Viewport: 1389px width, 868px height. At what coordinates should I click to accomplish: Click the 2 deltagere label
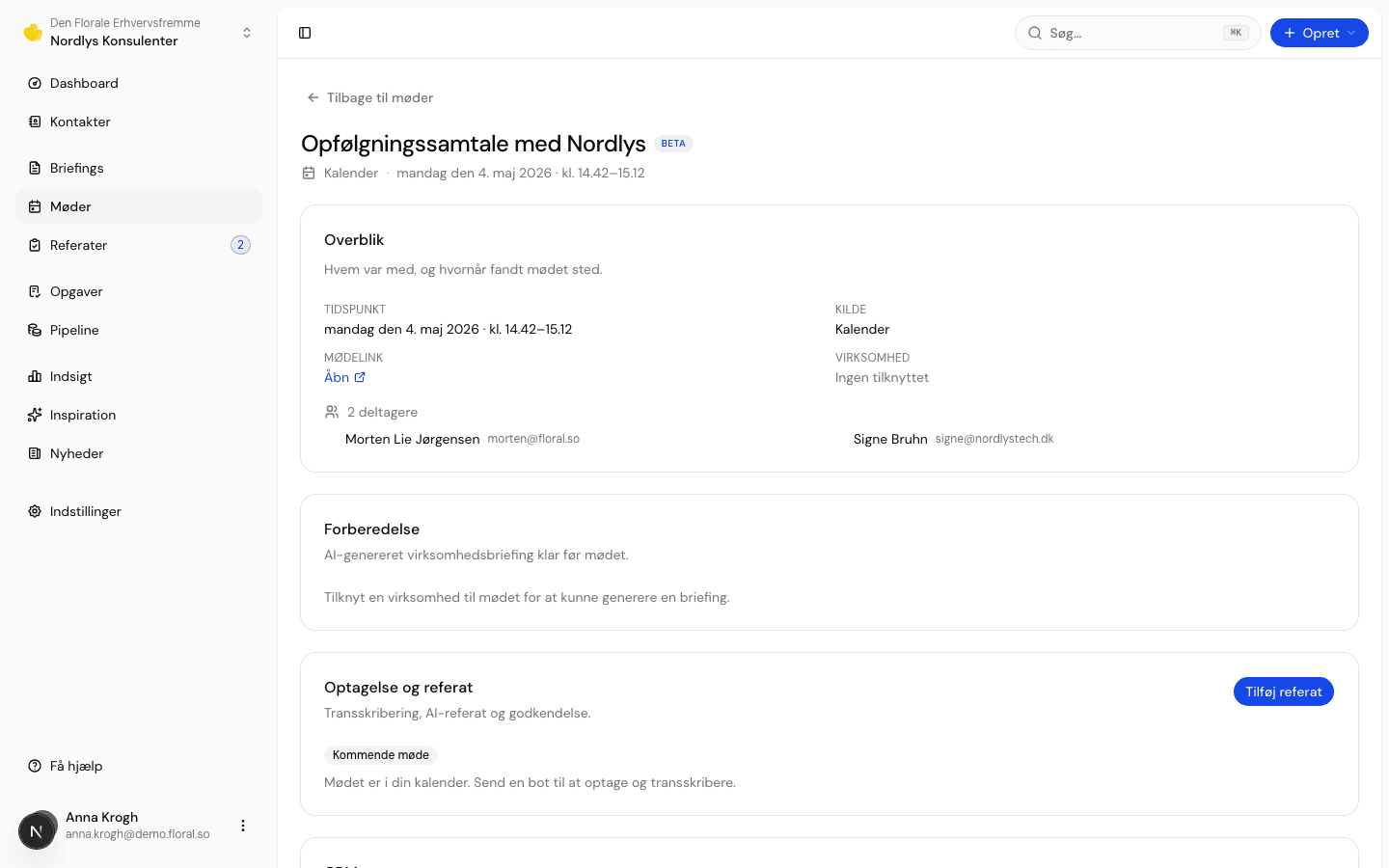pos(382,412)
